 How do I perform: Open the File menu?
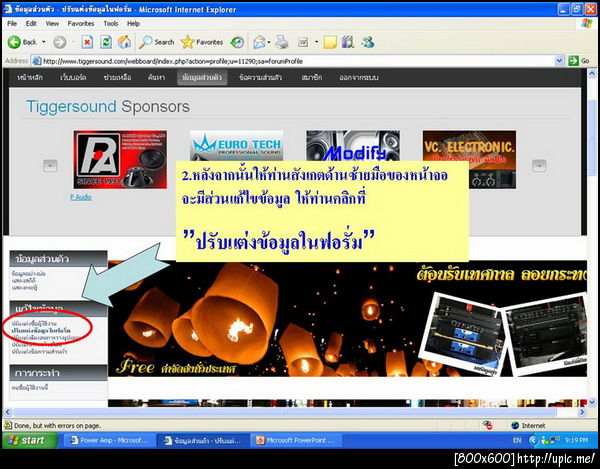pos(12,23)
